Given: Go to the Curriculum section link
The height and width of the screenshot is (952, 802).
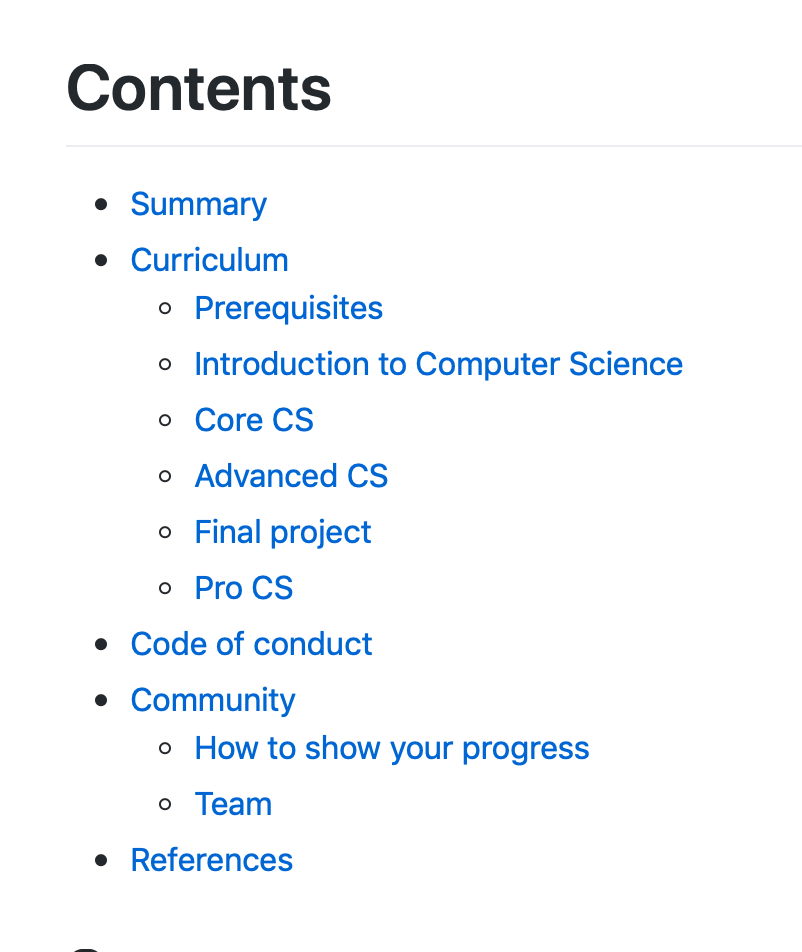Looking at the screenshot, I should tap(209, 260).
